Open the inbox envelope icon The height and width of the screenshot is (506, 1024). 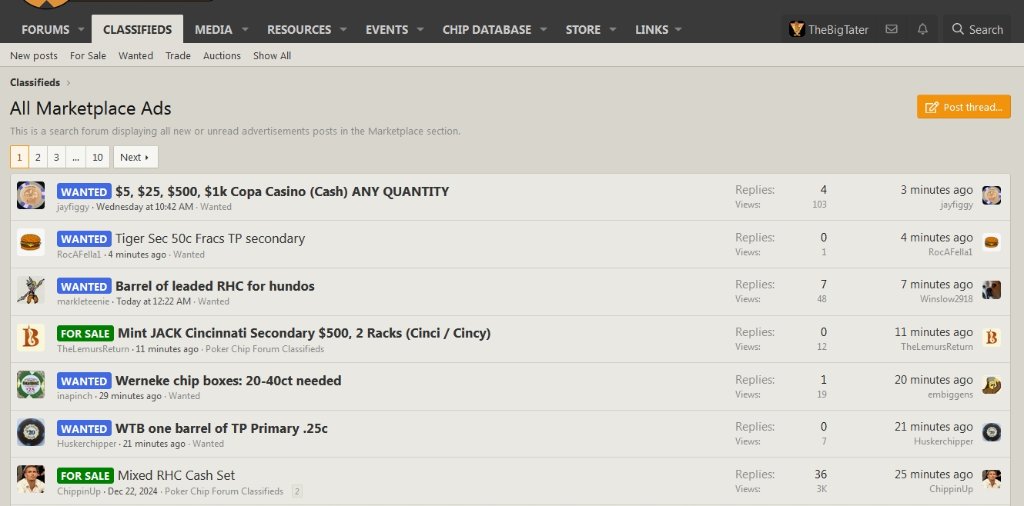(x=891, y=29)
